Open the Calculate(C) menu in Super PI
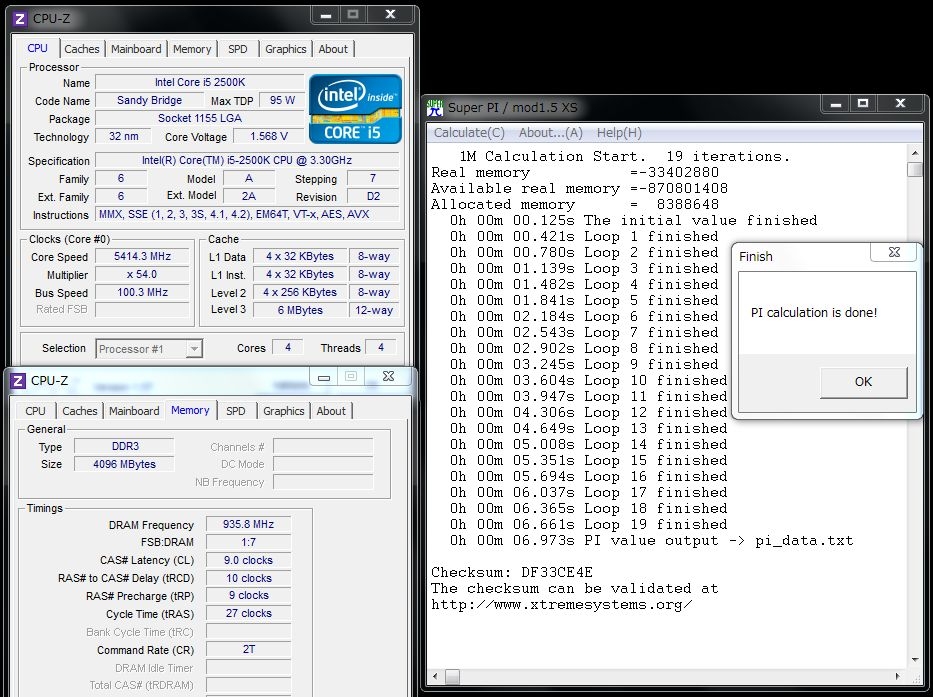This screenshot has width=933, height=697. pyautogui.click(x=468, y=132)
